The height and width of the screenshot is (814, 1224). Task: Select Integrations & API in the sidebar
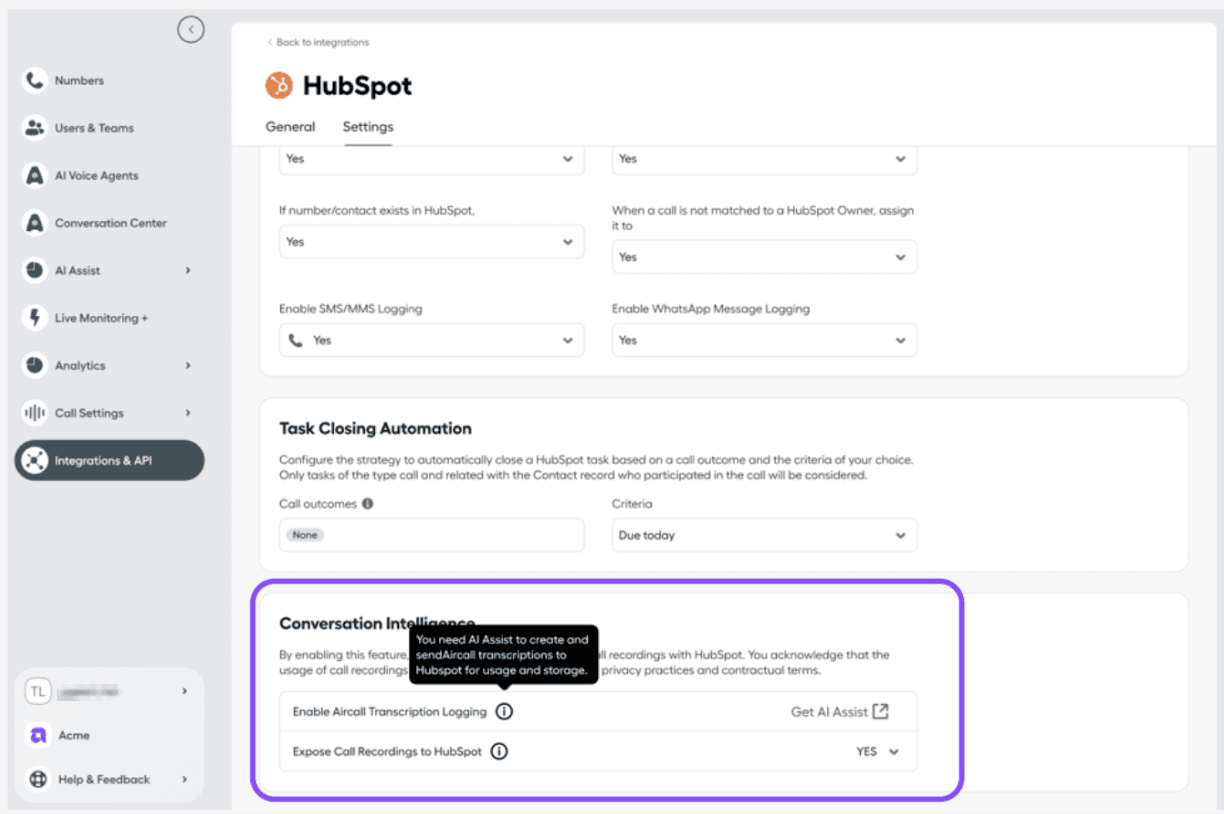pyautogui.click(x=109, y=461)
